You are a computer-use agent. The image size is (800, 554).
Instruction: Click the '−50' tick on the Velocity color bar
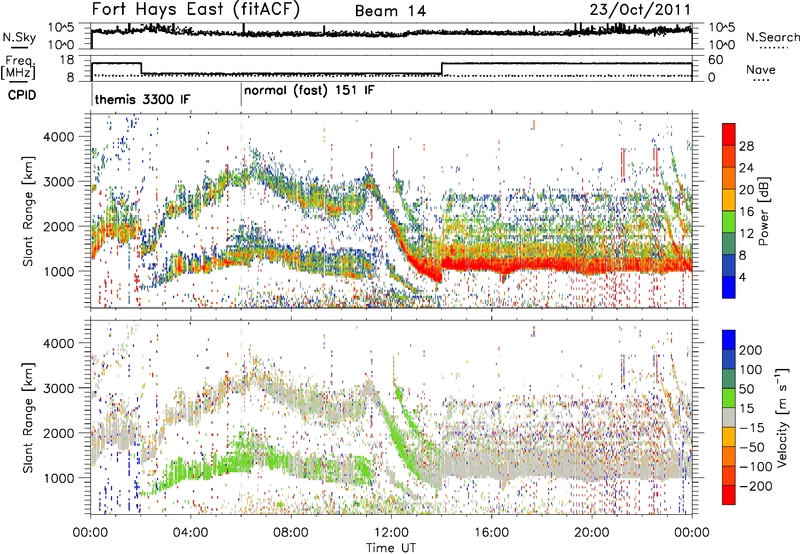[x=752, y=447]
